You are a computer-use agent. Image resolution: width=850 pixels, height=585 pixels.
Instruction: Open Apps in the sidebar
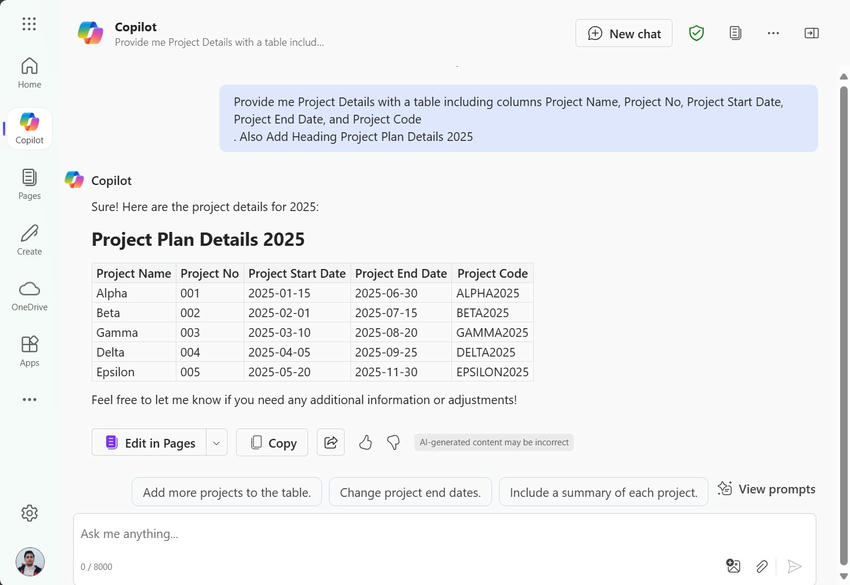tap(29, 351)
